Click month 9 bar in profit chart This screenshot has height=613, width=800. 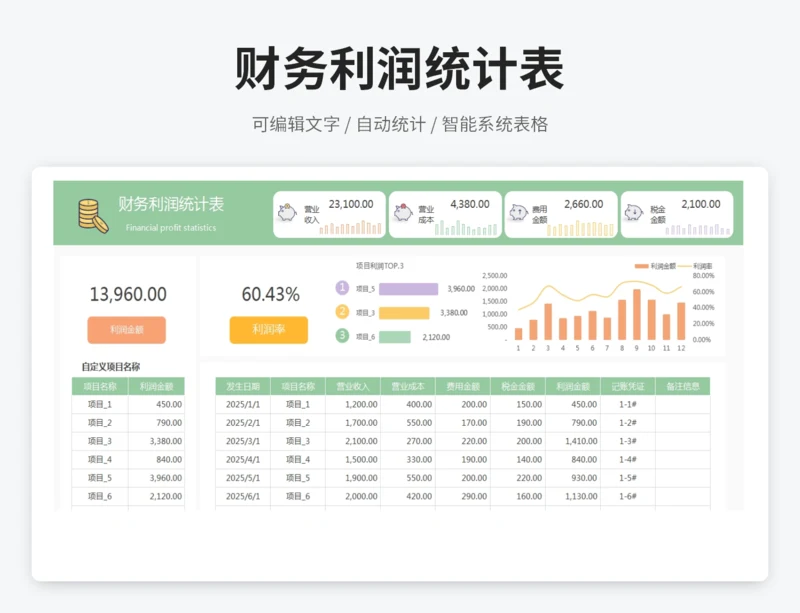(637, 314)
